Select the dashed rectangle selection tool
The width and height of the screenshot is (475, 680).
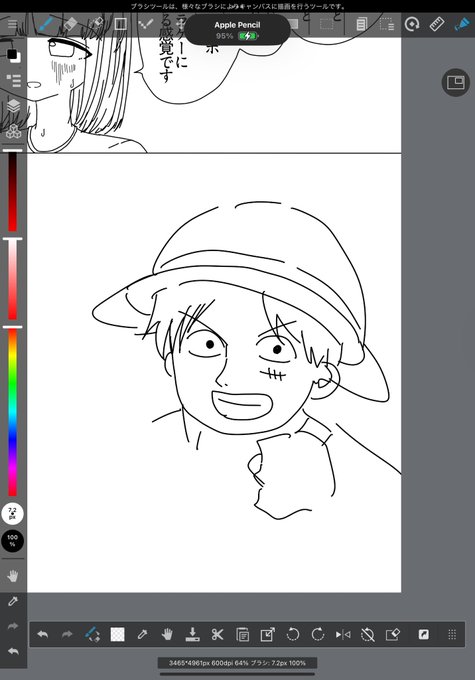(326, 24)
